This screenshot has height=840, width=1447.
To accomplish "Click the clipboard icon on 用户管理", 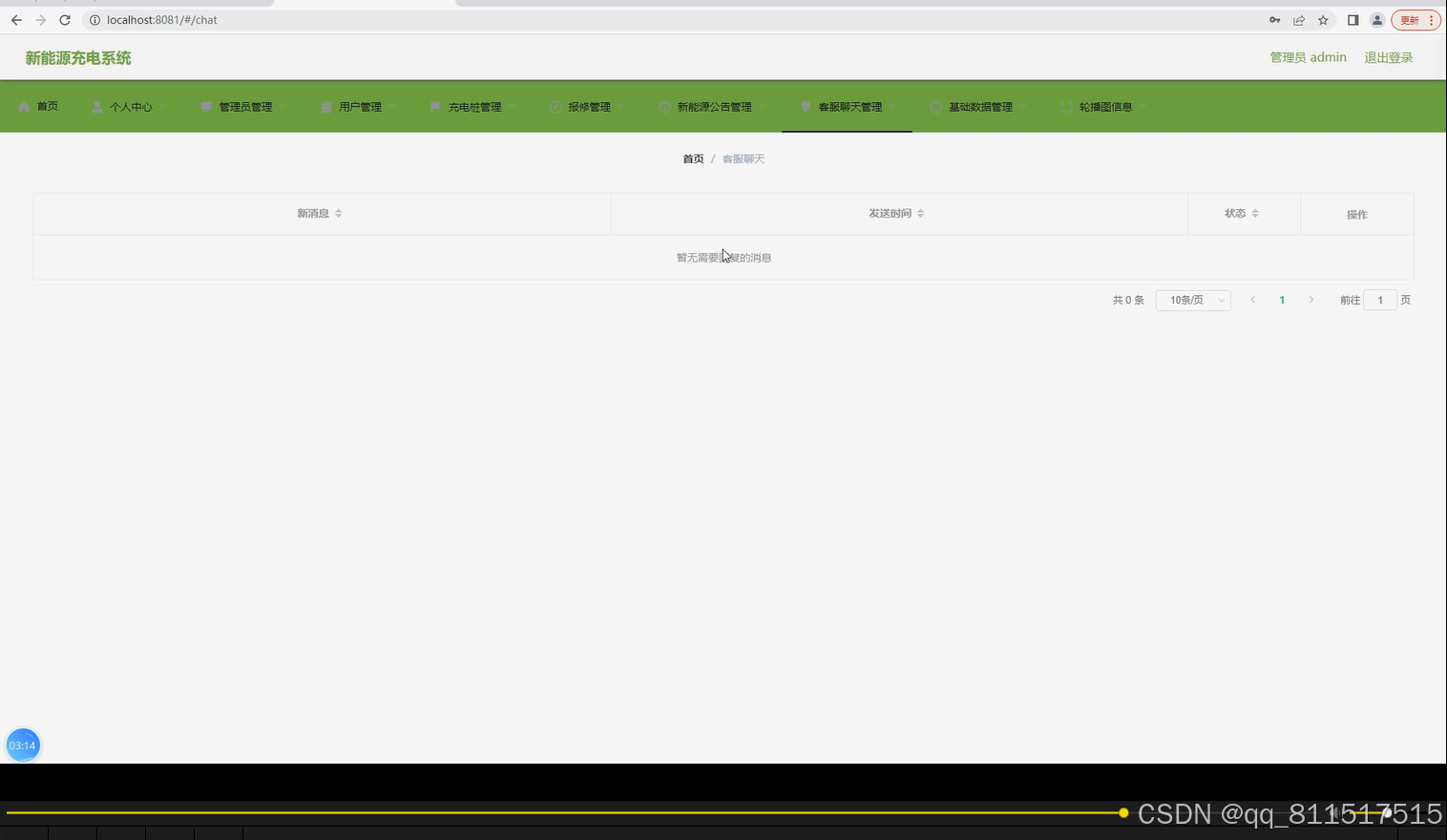I will (325, 106).
